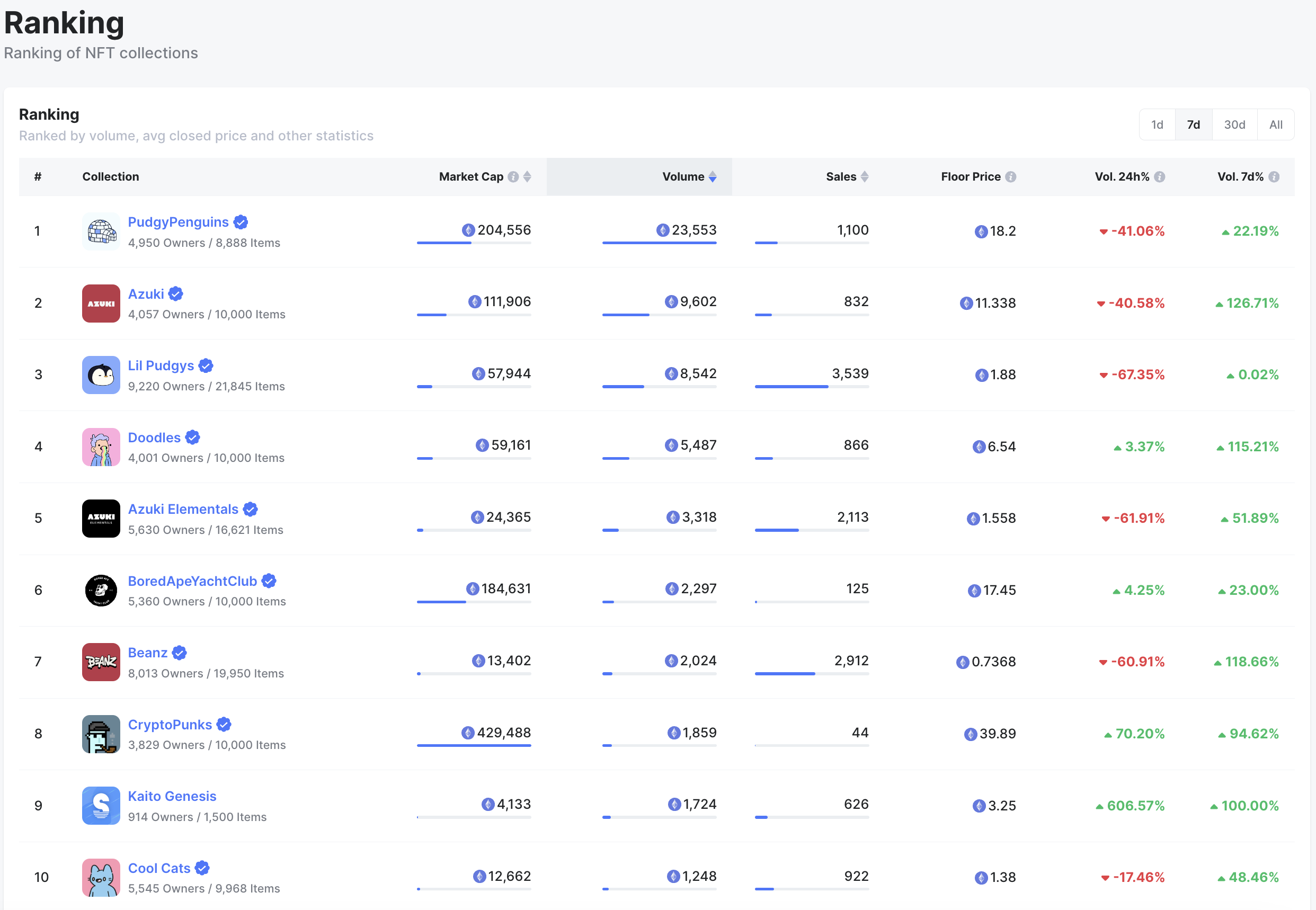Click the Collection column header

point(111,177)
